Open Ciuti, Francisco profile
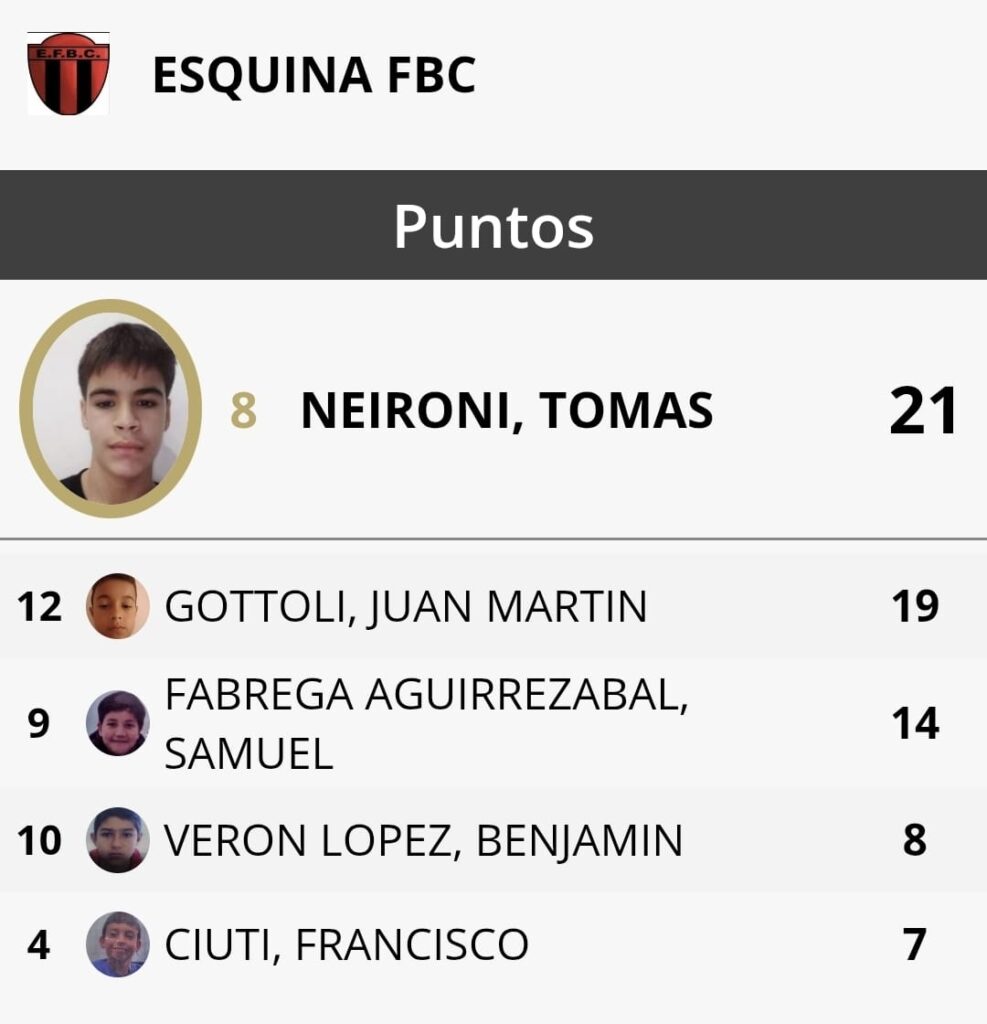 pos(346,945)
